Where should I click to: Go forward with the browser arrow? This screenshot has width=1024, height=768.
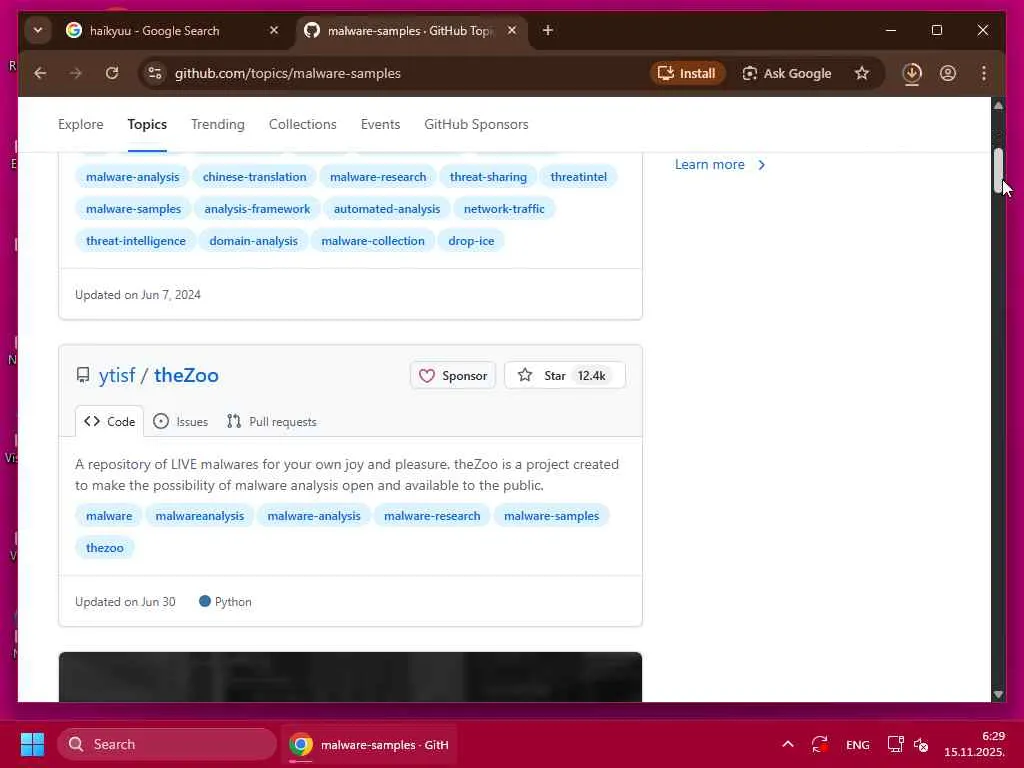coord(76,73)
